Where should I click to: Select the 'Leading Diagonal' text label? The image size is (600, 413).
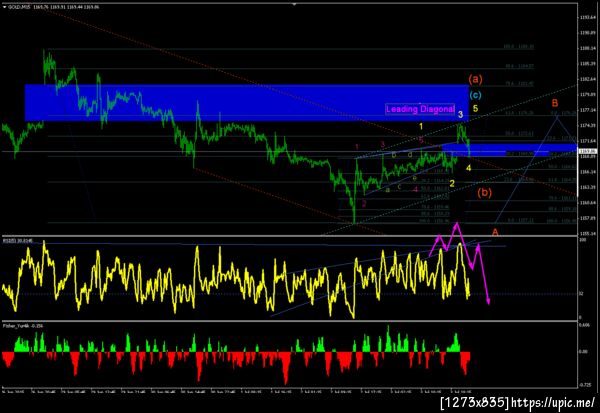pos(420,109)
